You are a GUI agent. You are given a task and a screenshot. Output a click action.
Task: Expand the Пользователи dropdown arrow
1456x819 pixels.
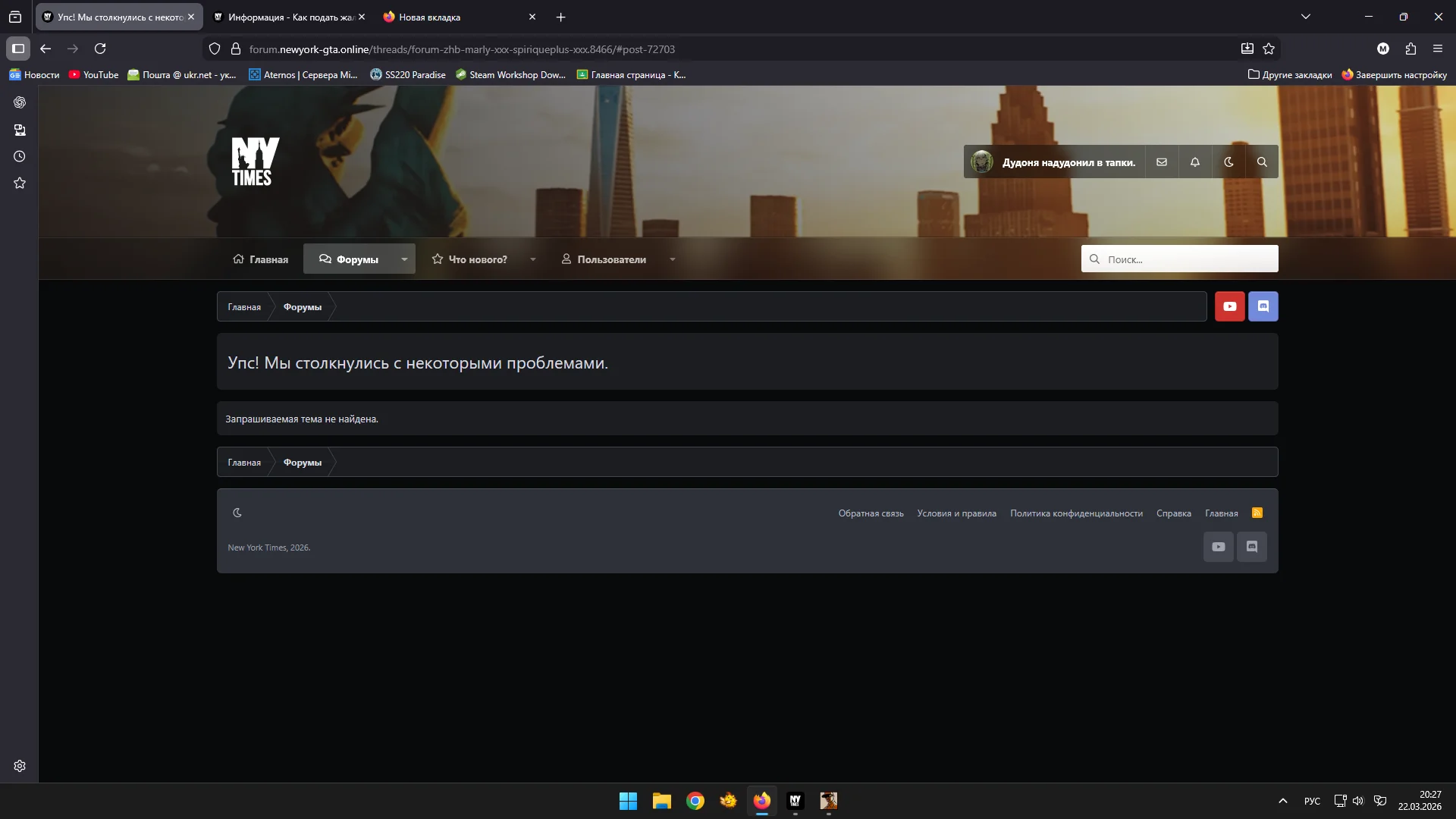[x=672, y=259]
